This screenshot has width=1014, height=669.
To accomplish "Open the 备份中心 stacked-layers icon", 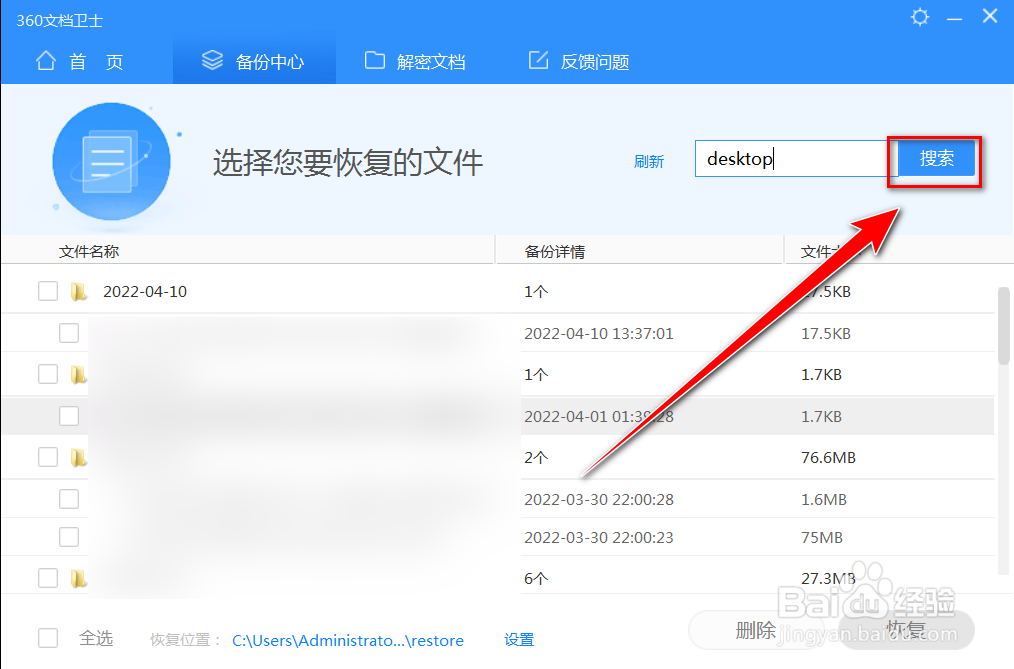I will pos(212,60).
